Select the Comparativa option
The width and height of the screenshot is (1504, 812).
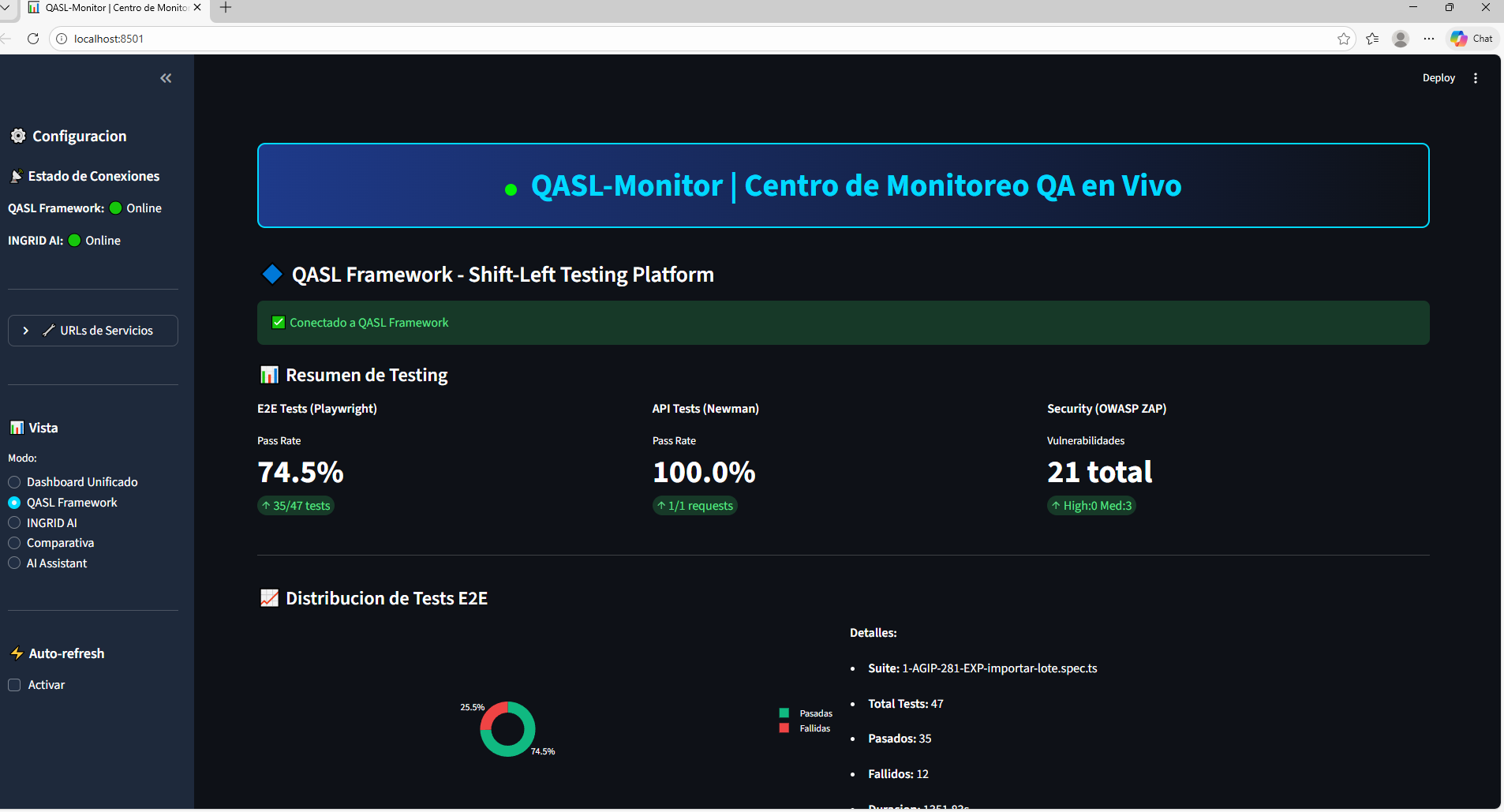tap(14, 542)
